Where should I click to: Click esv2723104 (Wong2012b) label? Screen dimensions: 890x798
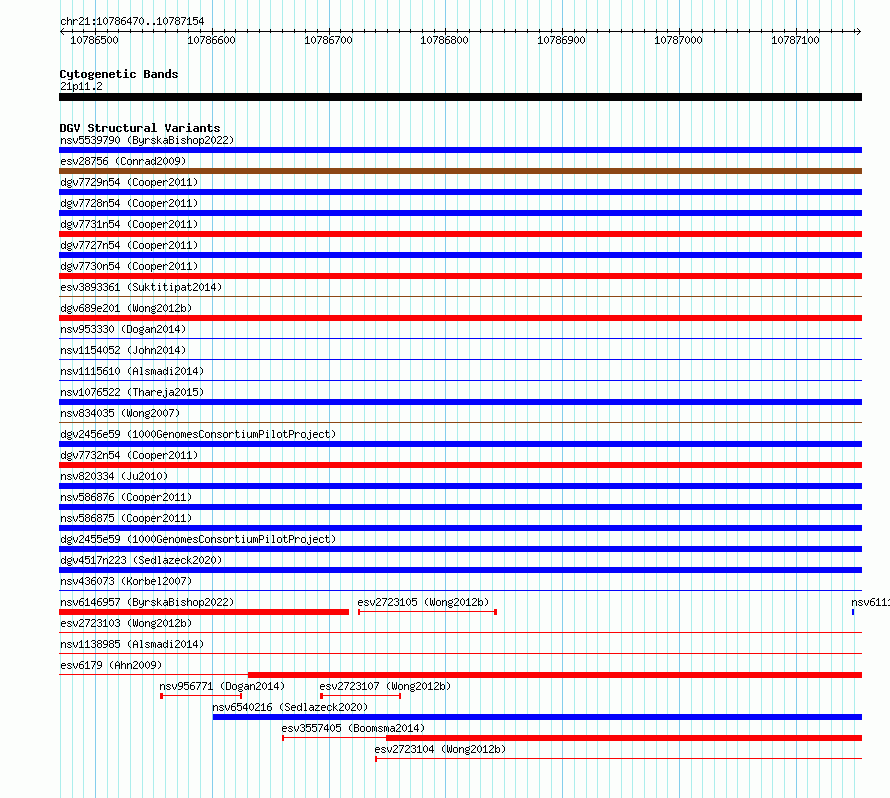click(440, 749)
